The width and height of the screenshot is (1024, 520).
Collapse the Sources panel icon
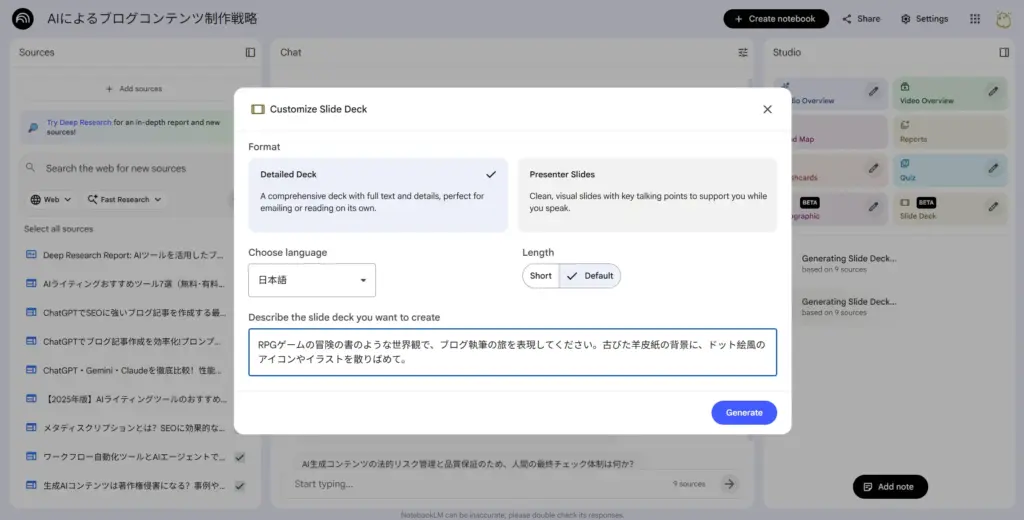click(250, 52)
